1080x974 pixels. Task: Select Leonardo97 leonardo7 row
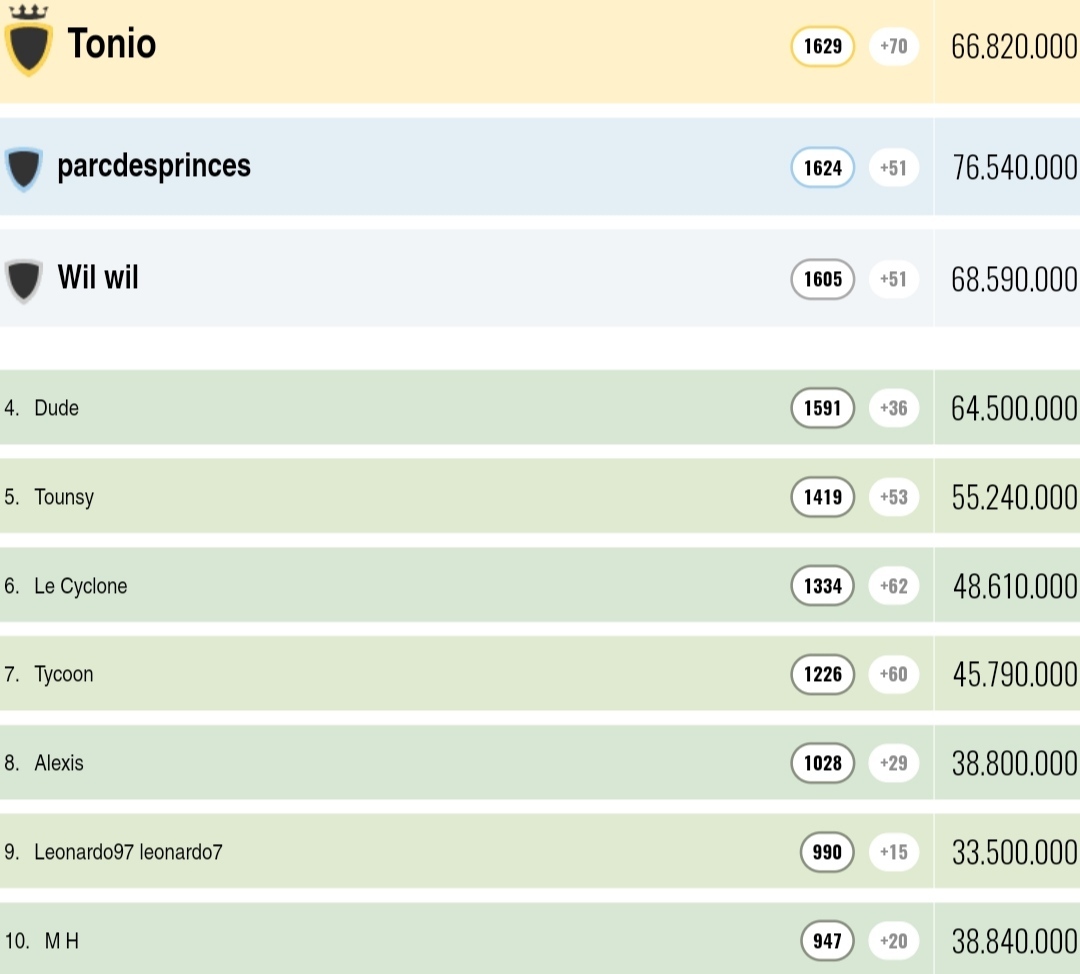pyautogui.click(x=128, y=852)
